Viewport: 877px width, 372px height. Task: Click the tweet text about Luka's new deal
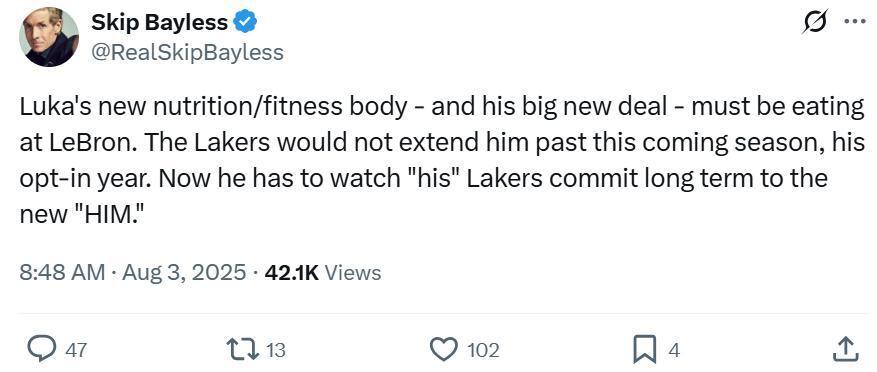(442, 161)
